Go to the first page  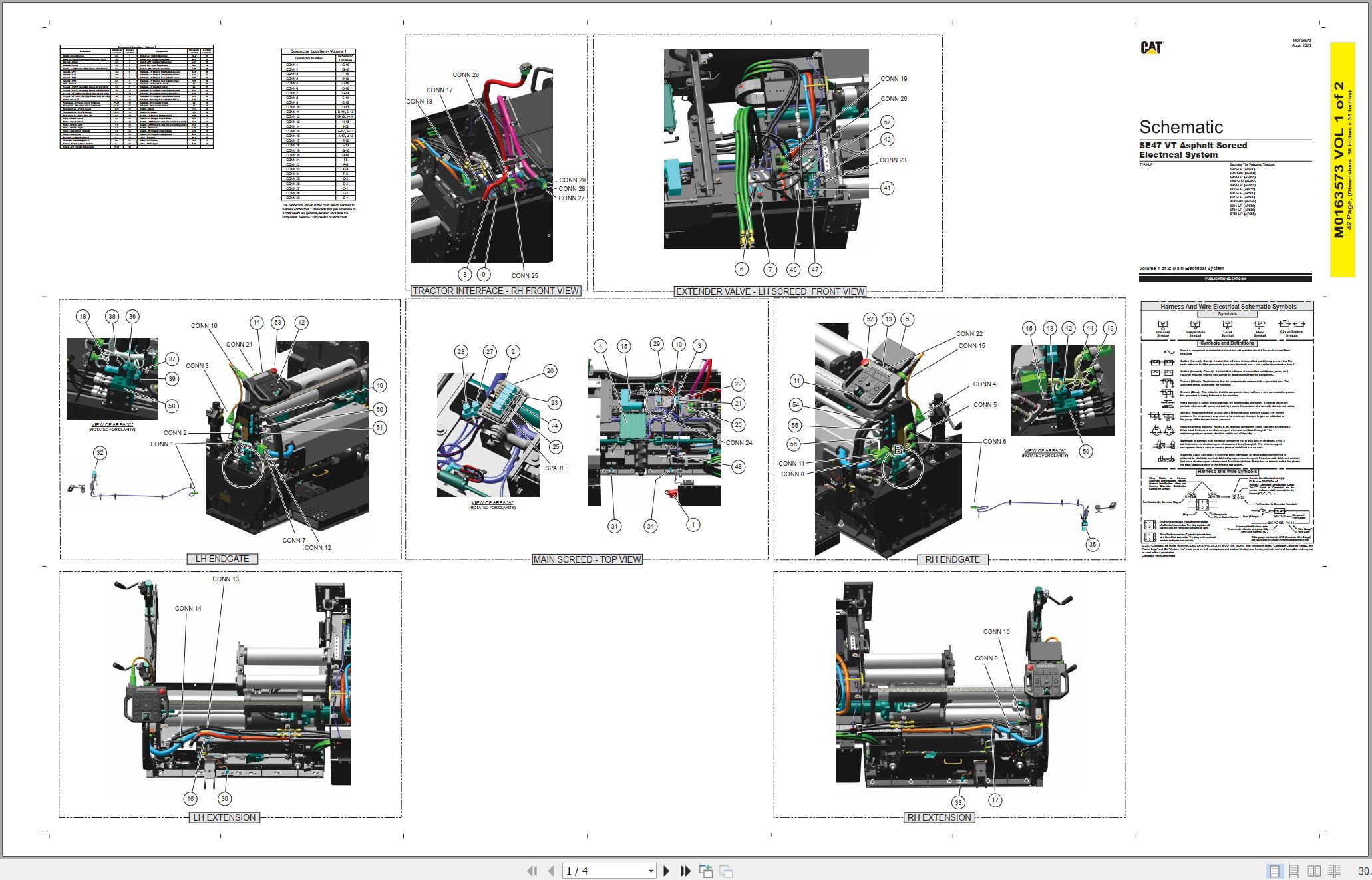pos(532,871)
